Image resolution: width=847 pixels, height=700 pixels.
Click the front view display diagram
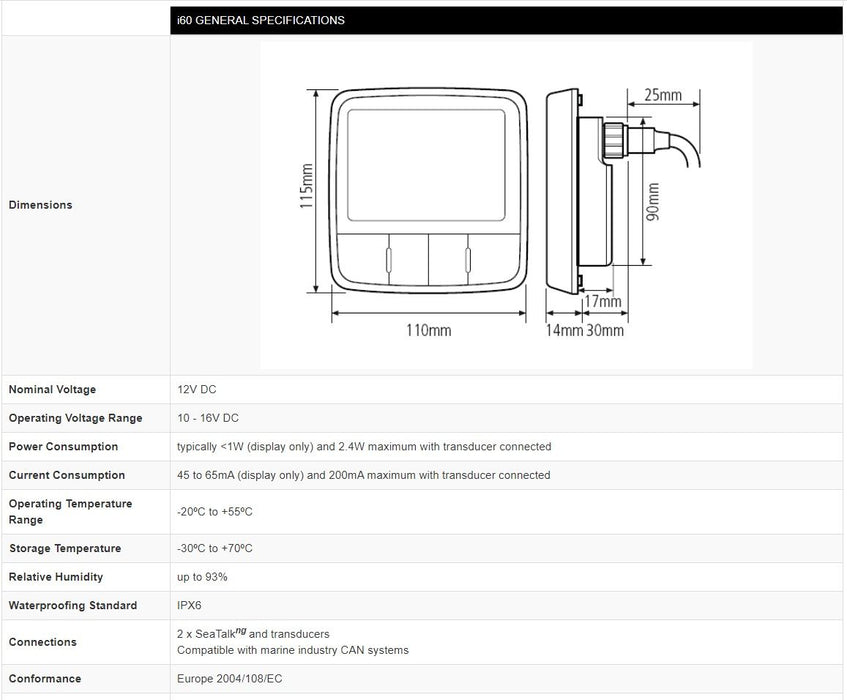(x=430, y=190)
